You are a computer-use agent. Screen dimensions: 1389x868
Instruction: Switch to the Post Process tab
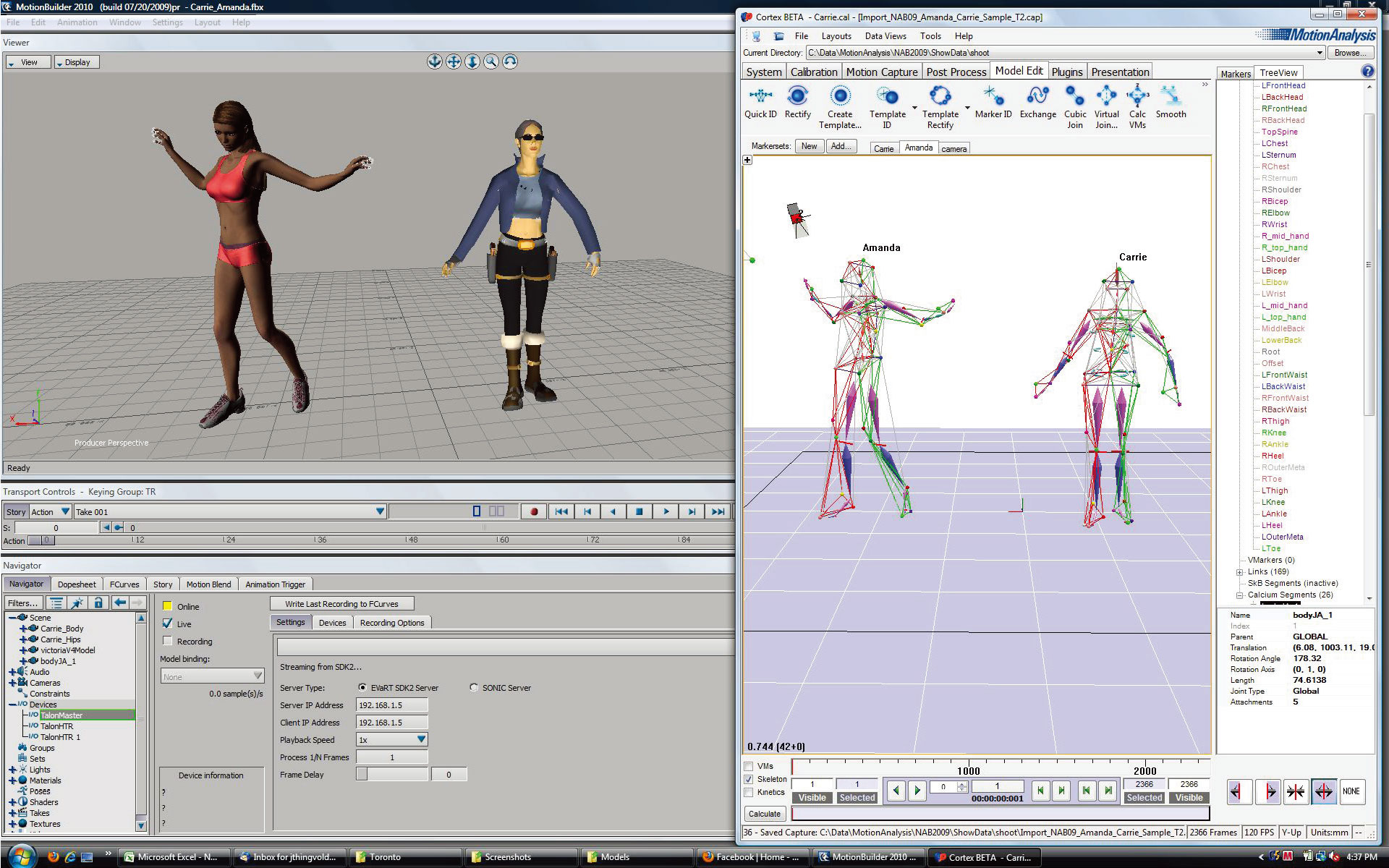point(956,72)
